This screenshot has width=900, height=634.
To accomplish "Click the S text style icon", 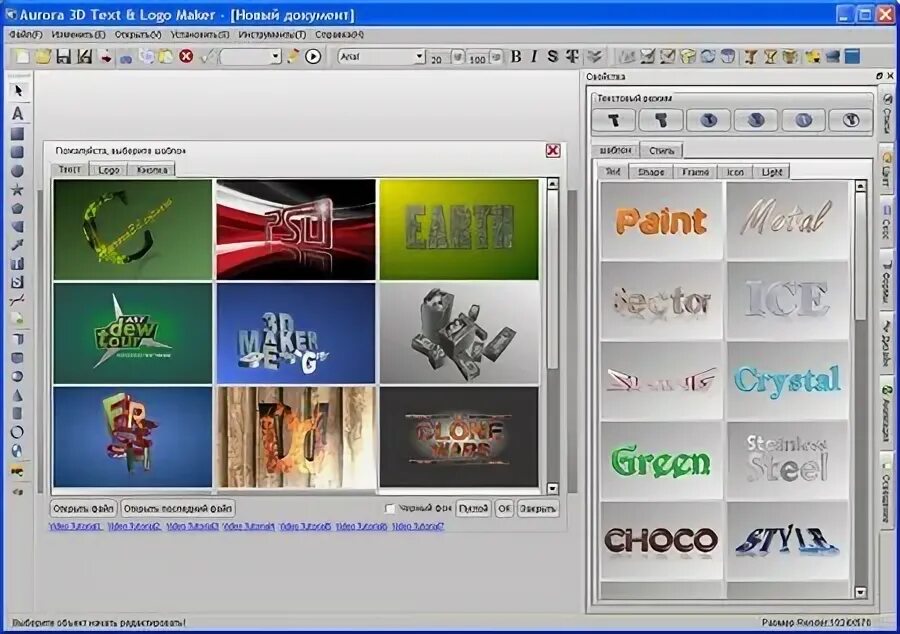I will pyautogui.click(x=553, y=56).
